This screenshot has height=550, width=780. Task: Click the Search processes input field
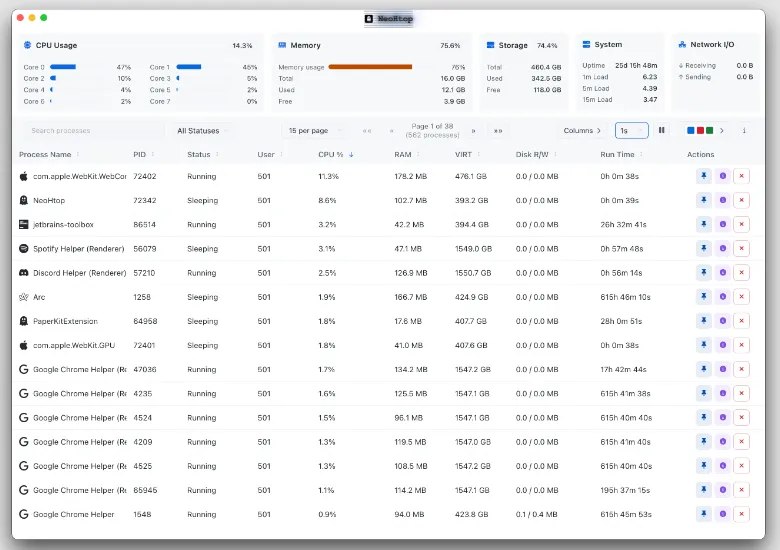[x=90, y=130]
